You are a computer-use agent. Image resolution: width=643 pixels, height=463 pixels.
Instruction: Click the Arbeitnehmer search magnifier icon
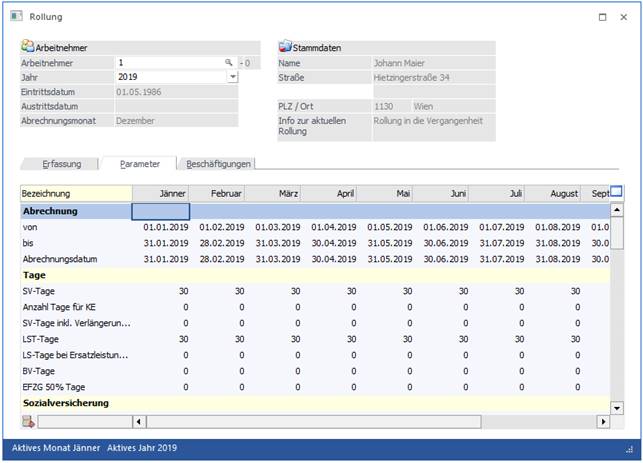[x=229, y=63]
